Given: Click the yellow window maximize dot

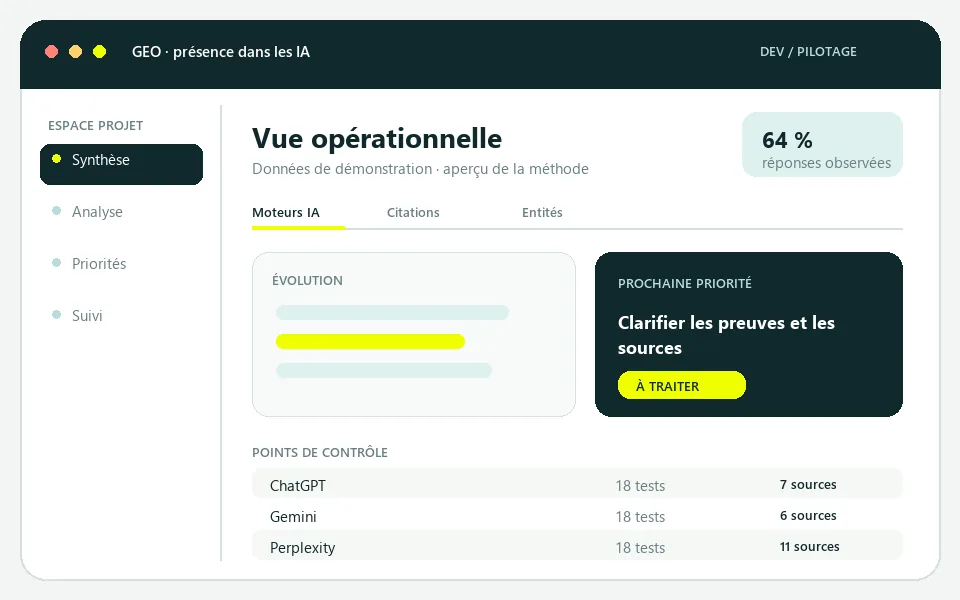Looking at the screenshot, I should pos(99,52).
